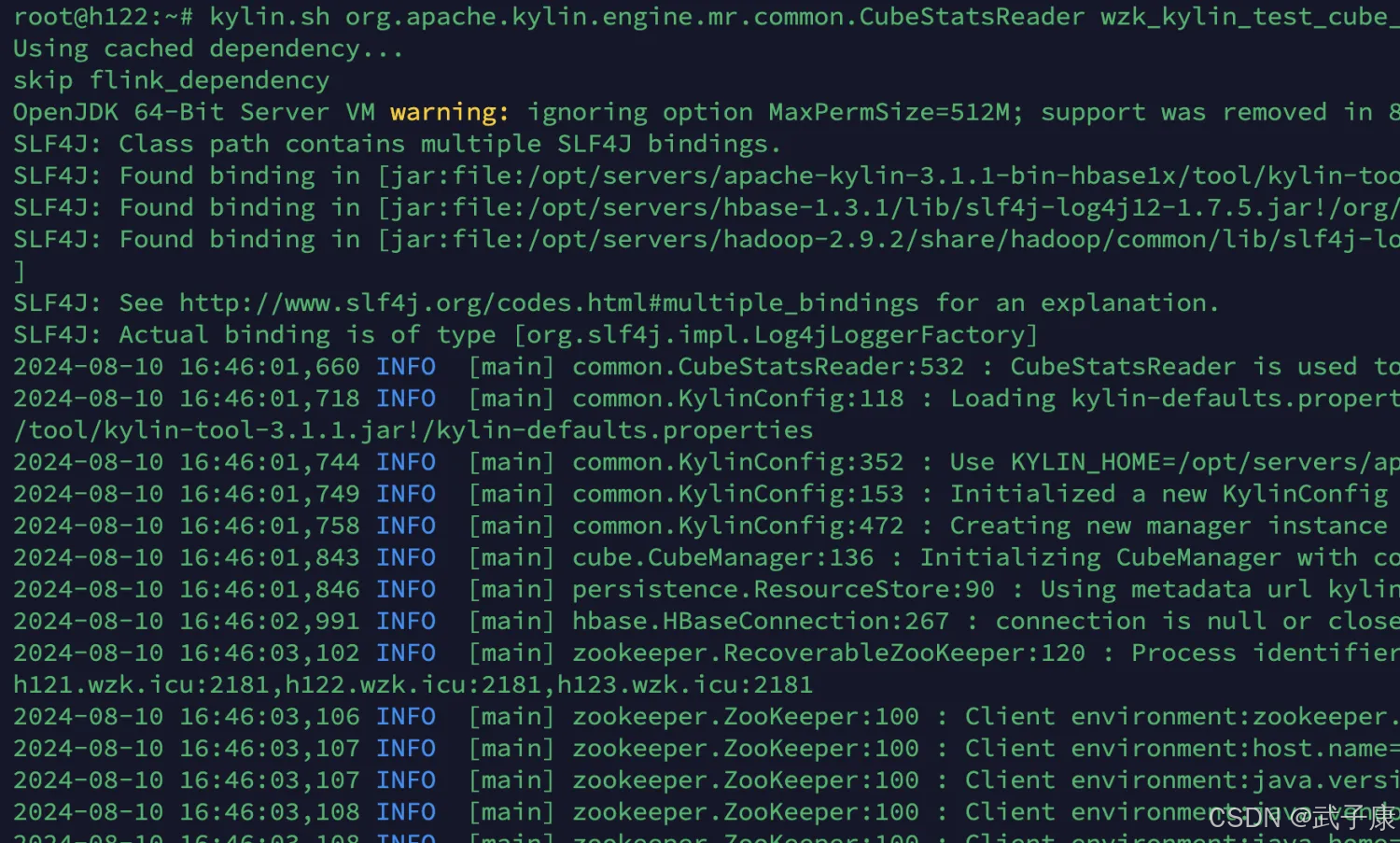The width and height of the screenshot is (1400, 843).
Task: Click INFO on the 16:46:03,106 line
Action: click(x=406, y=717)
